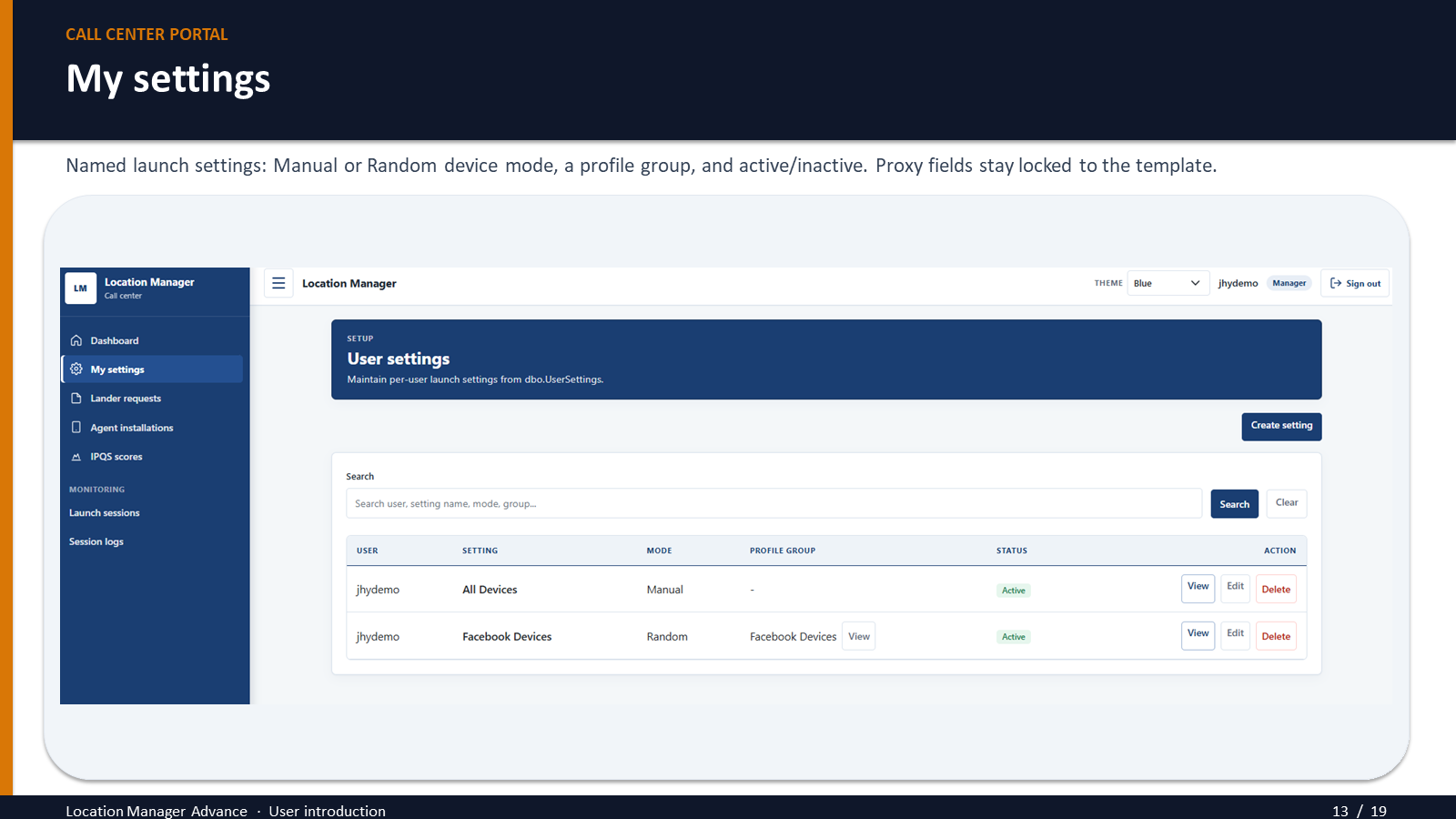Viewport: 1456px width, 819px height.
Task: Click the Create setting button
Action: click(1281, 426)
